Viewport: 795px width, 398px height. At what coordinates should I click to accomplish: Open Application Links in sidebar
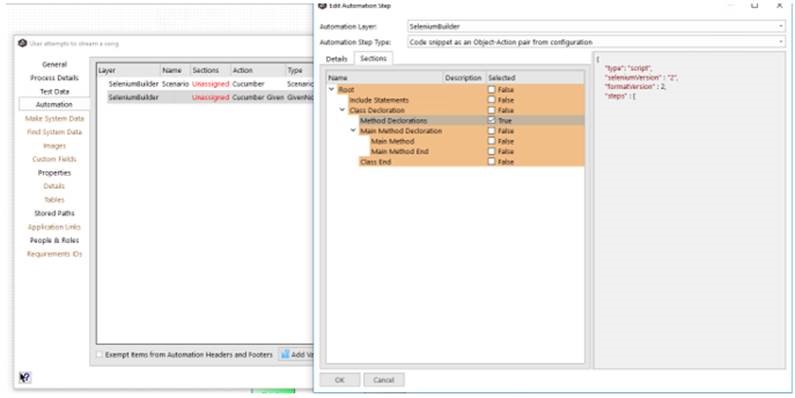point(54,227)
